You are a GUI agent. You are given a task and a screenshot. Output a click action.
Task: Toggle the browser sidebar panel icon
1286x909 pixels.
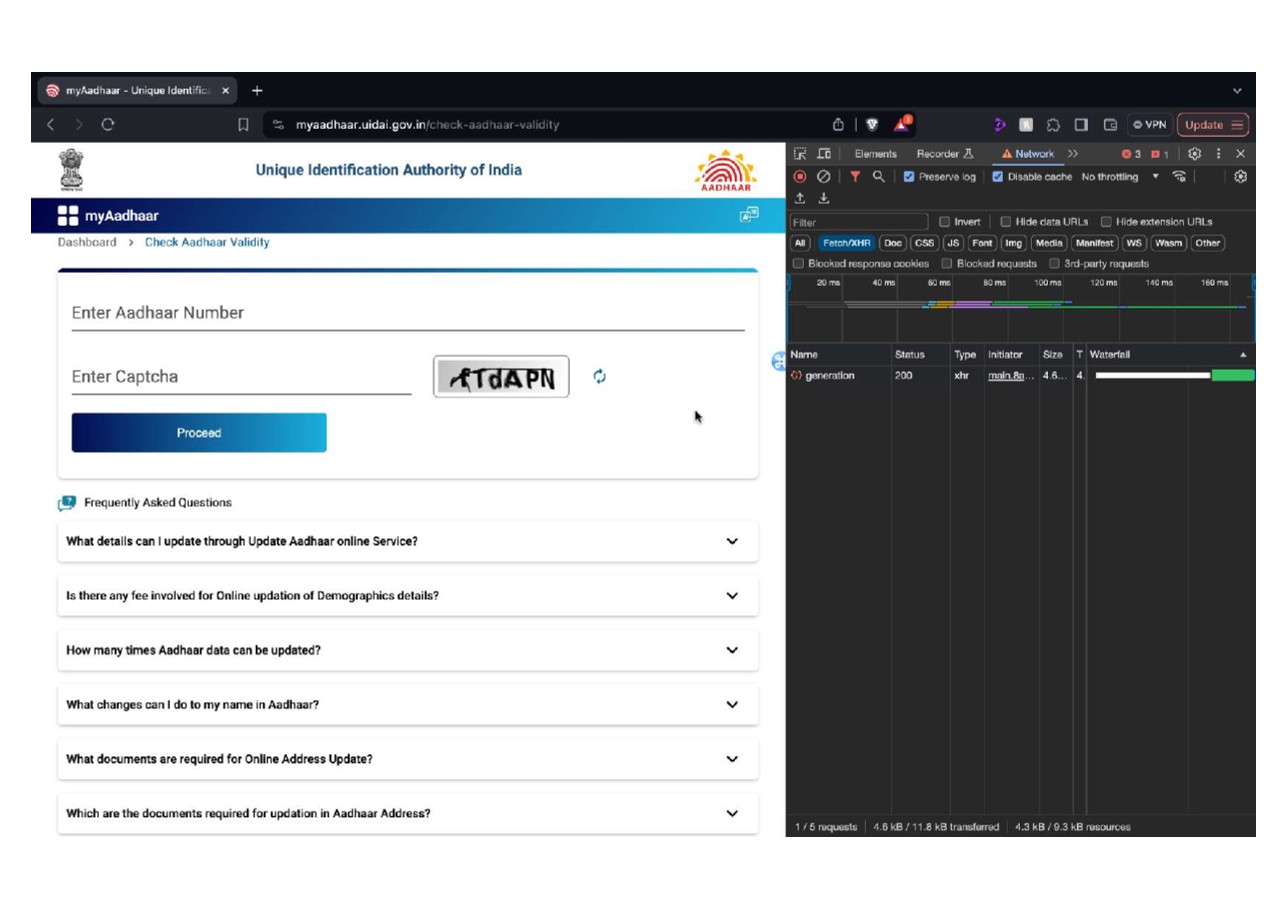click(x=1081, y=125)
